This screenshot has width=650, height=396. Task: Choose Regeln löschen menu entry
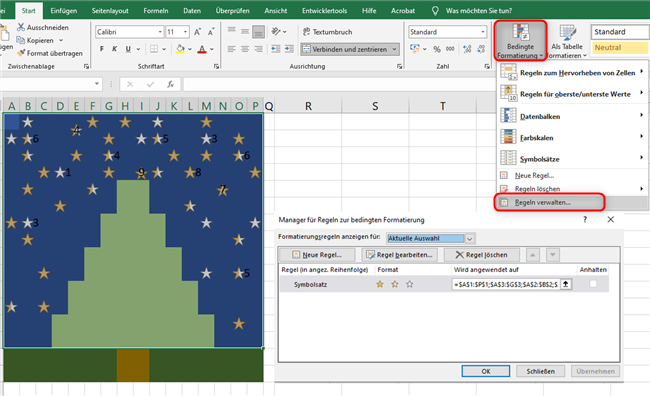(x=572, y=189)
